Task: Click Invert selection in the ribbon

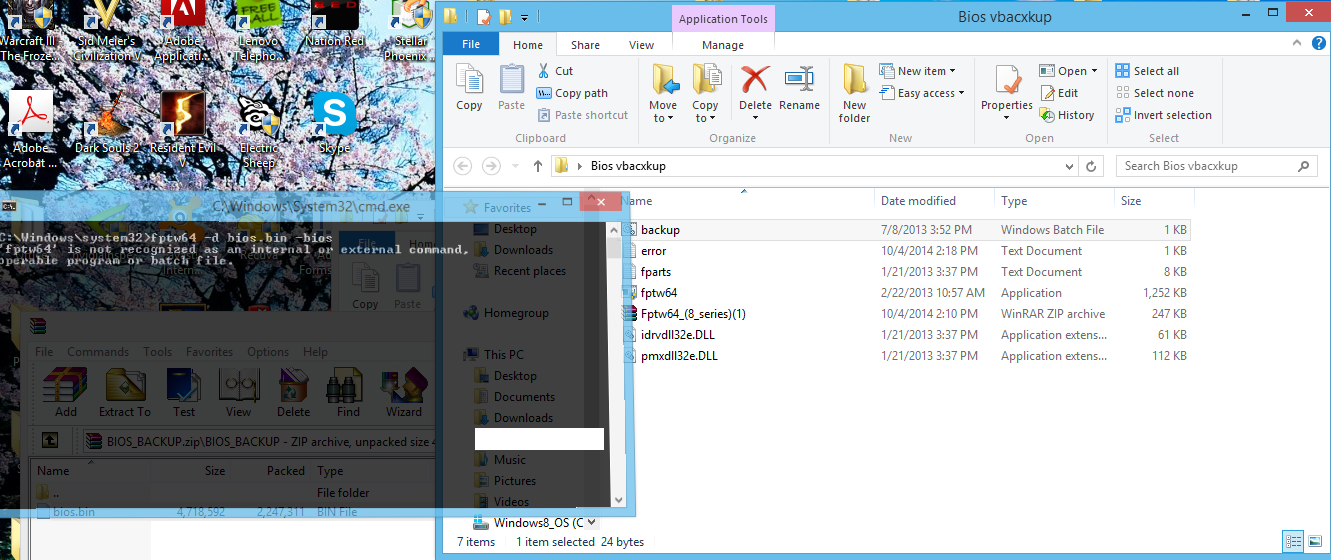Action: pos(1163,115)
